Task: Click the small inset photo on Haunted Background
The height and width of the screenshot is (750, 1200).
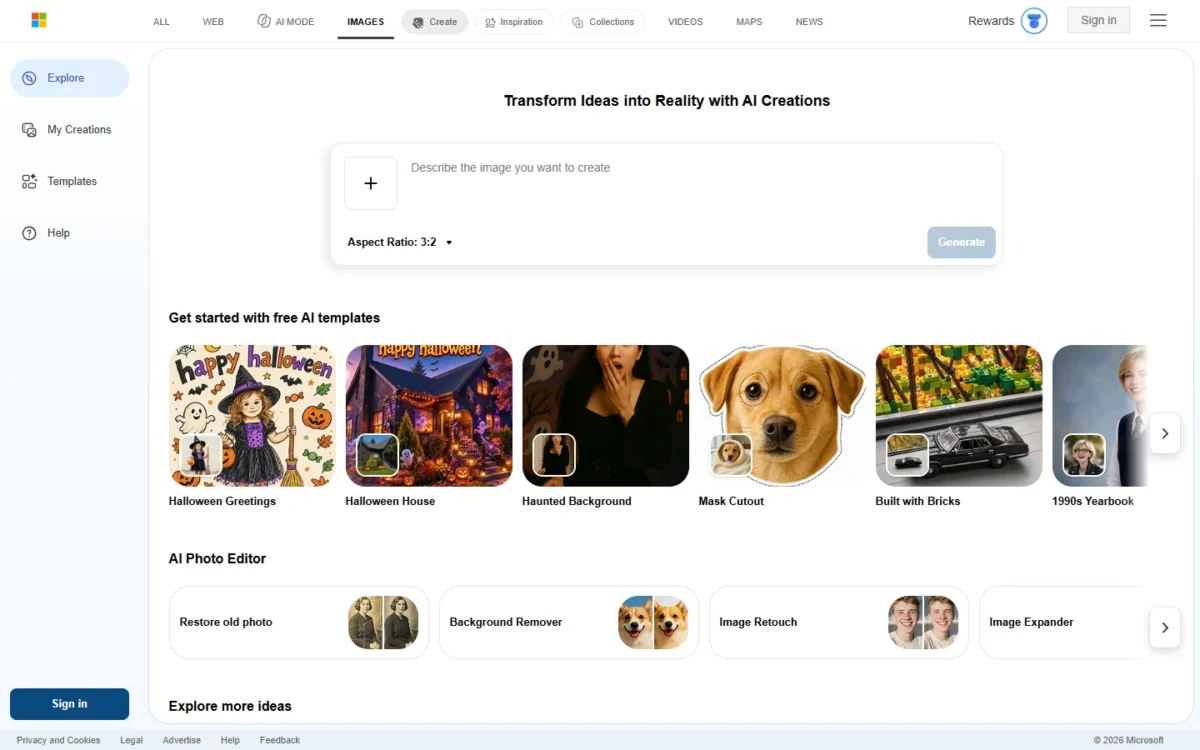Action: point(554,455)
